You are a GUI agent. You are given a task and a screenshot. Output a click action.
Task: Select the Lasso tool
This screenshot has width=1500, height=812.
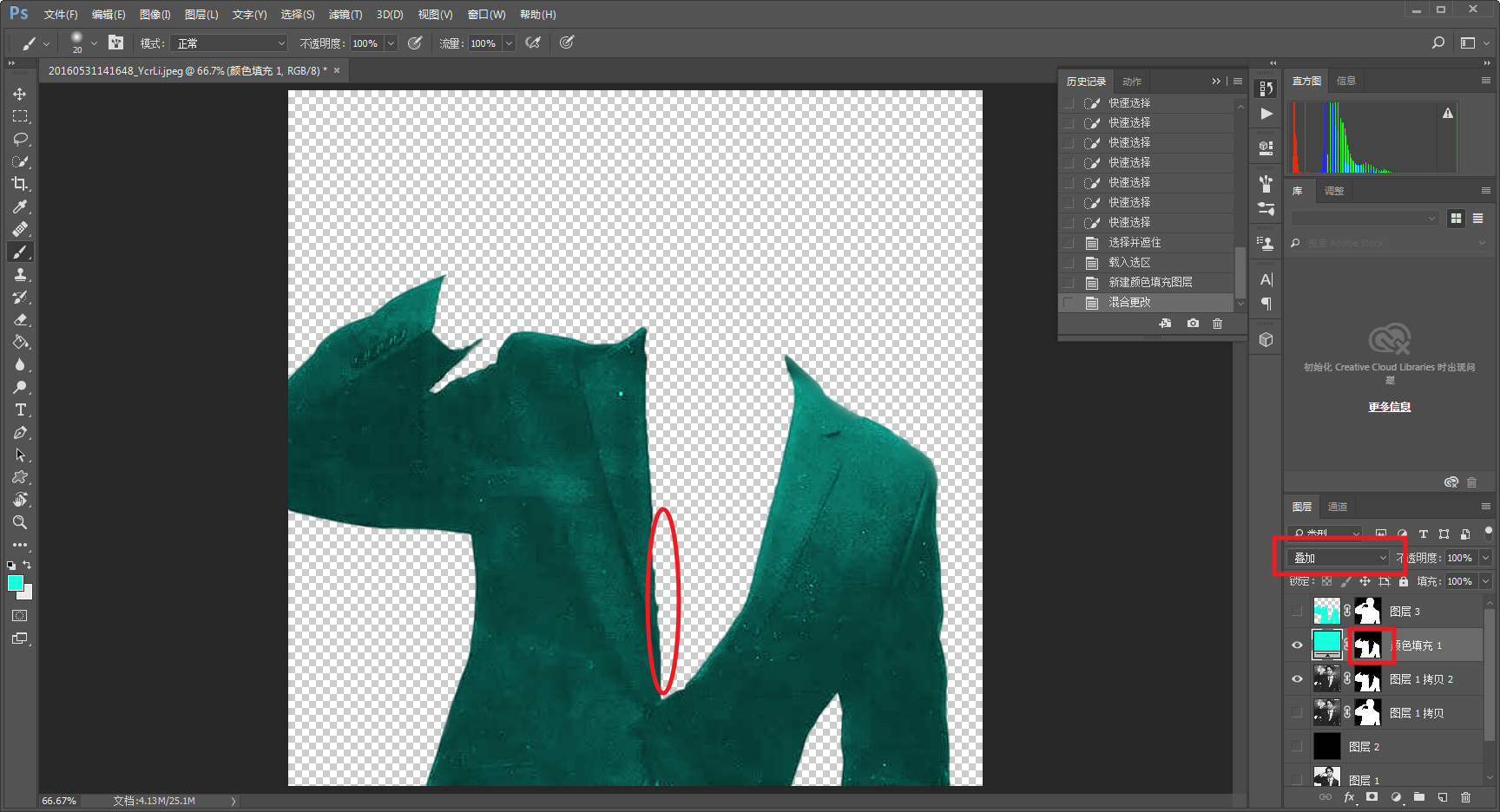(x=20, y=139)
